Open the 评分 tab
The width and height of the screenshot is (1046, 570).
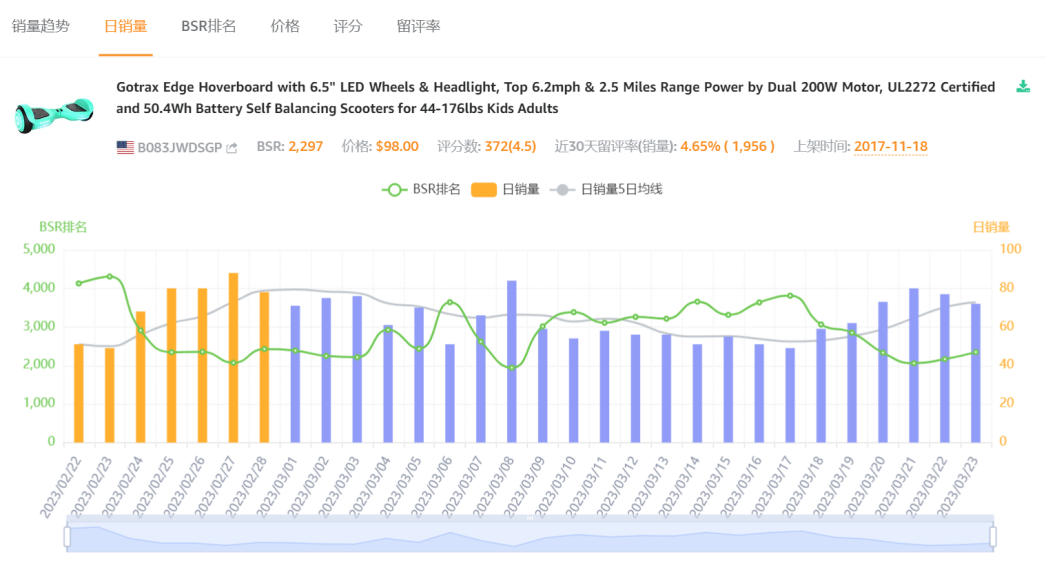(x=348, y=26)
